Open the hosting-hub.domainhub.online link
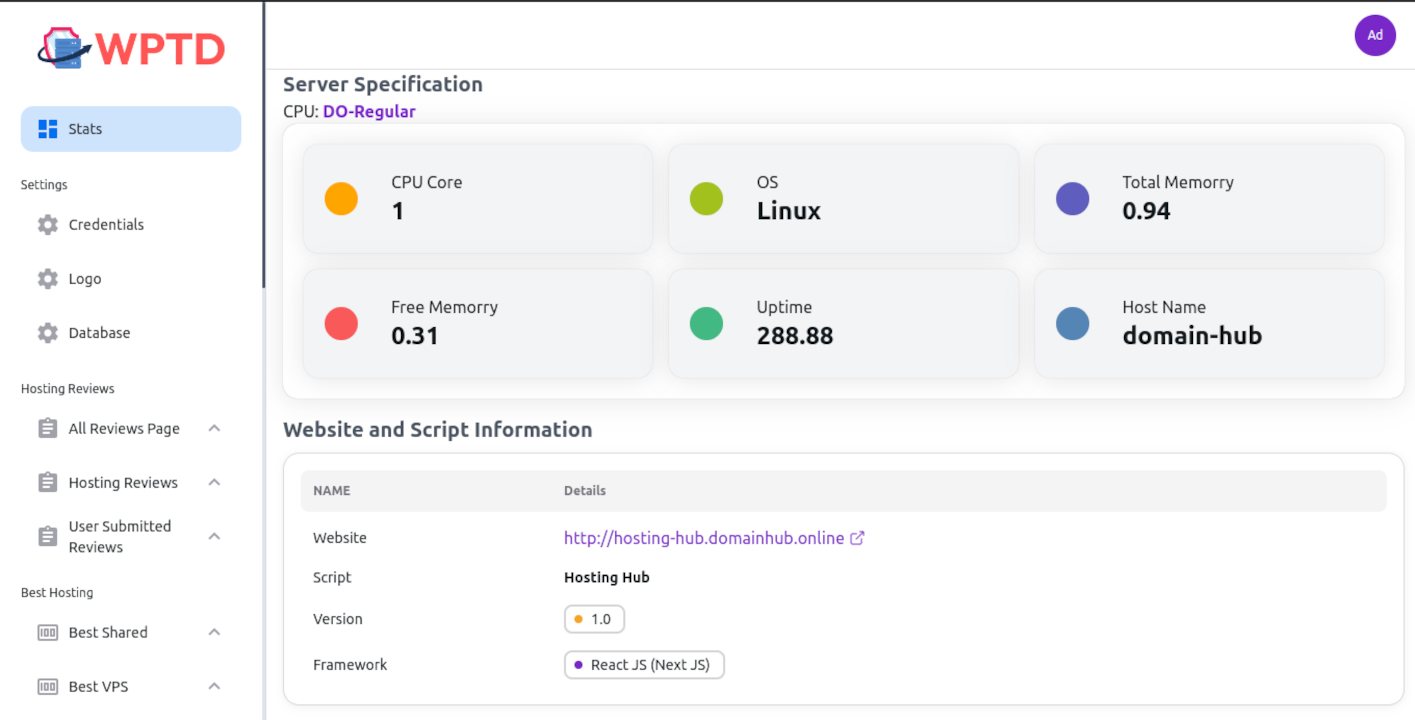The width and height of the screenshot is (1415, 720). click(x=703, y=538)
